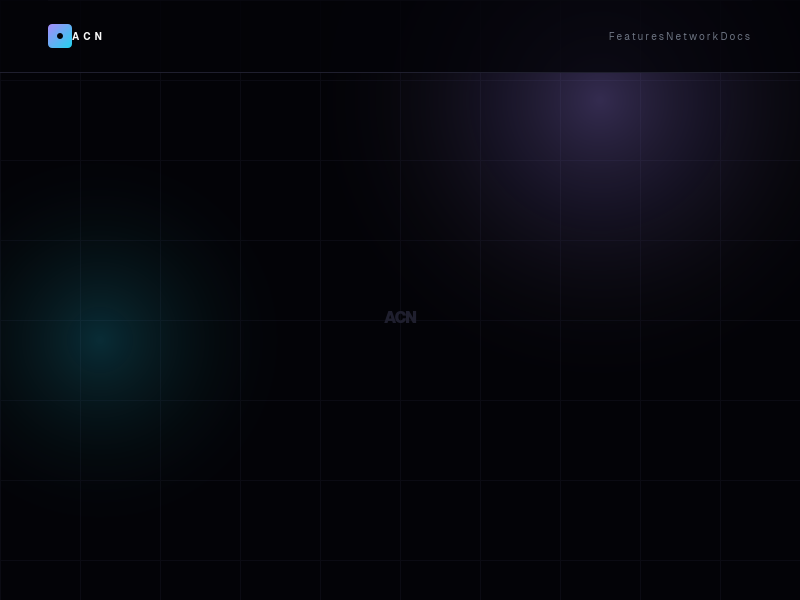The height and width of the screenshot is (600, 800).
Task: Navigate to the Network page
Action: click(x=692, y=36)
